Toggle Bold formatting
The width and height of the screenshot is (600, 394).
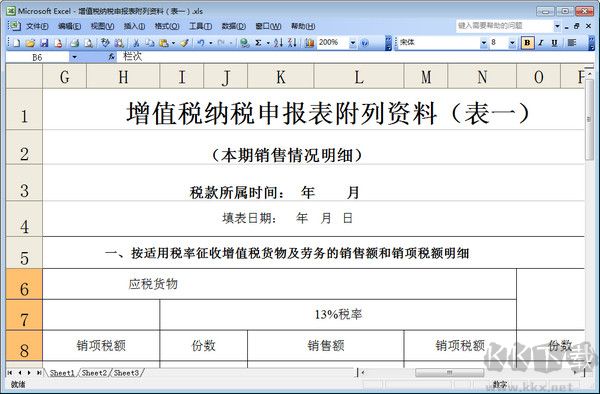coord(527,42)
